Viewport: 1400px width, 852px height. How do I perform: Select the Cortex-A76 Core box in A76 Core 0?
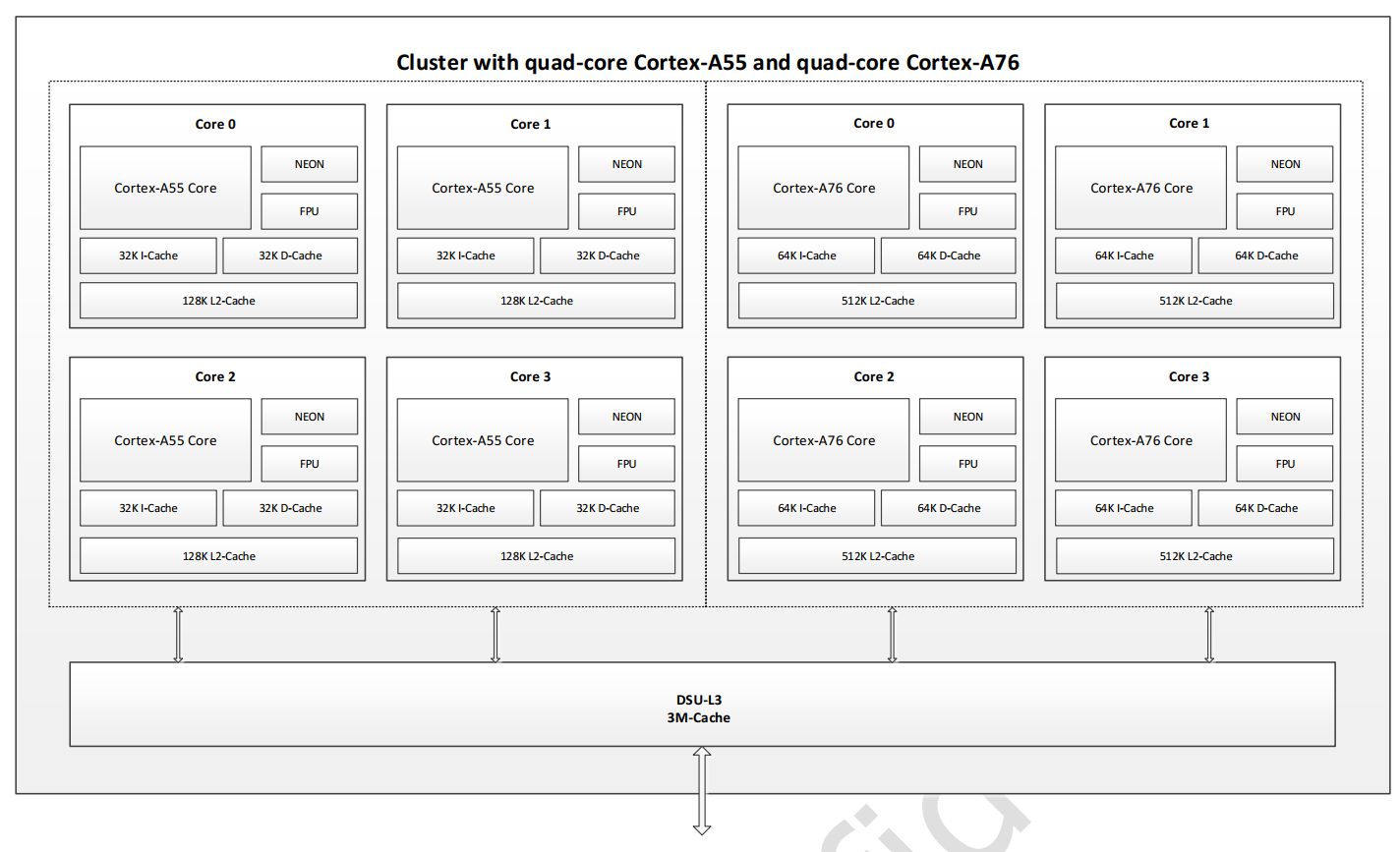(824, 188)
